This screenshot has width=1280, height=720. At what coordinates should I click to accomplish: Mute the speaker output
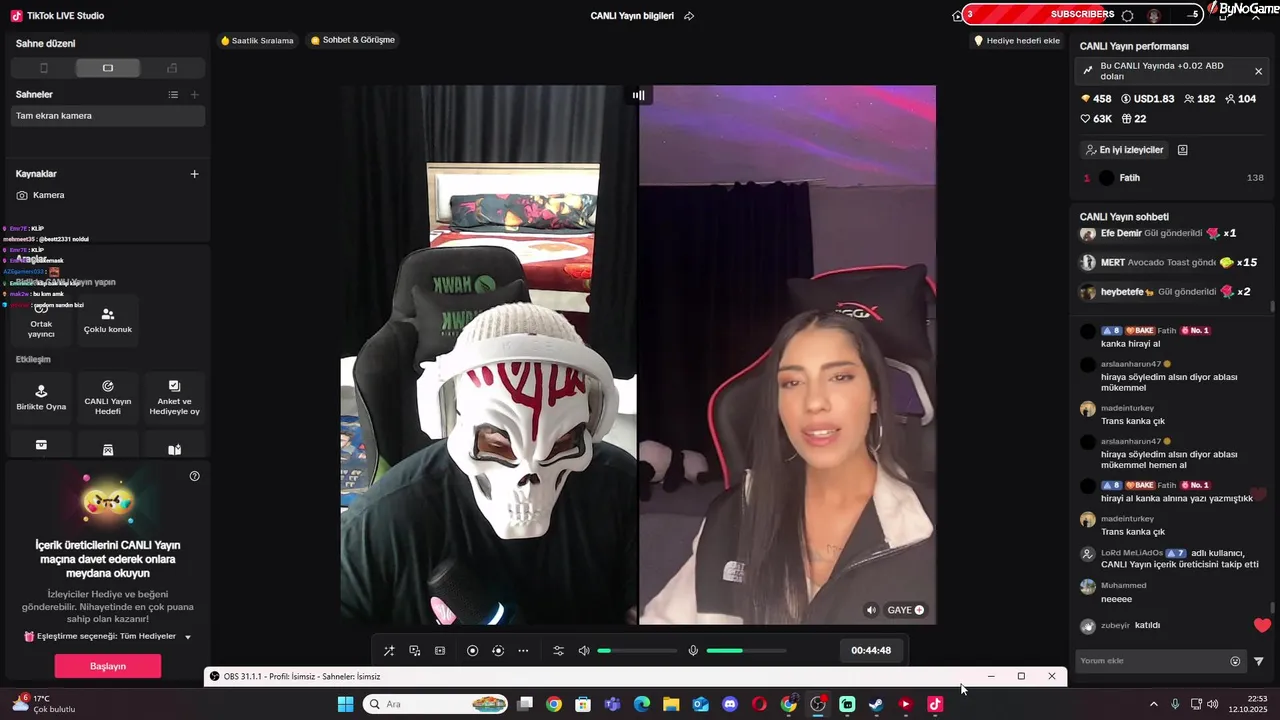coord(584,651)
